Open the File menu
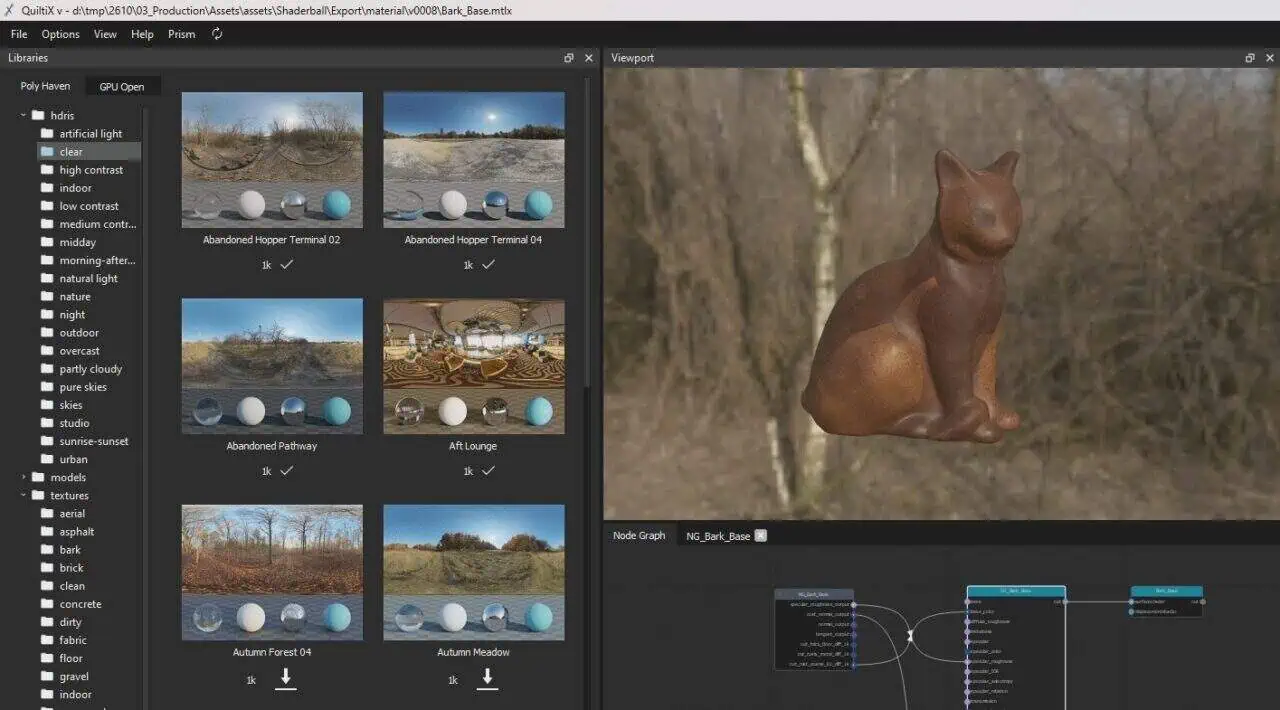The width and height of the screenshot is (1280, 710). (19, 34)
